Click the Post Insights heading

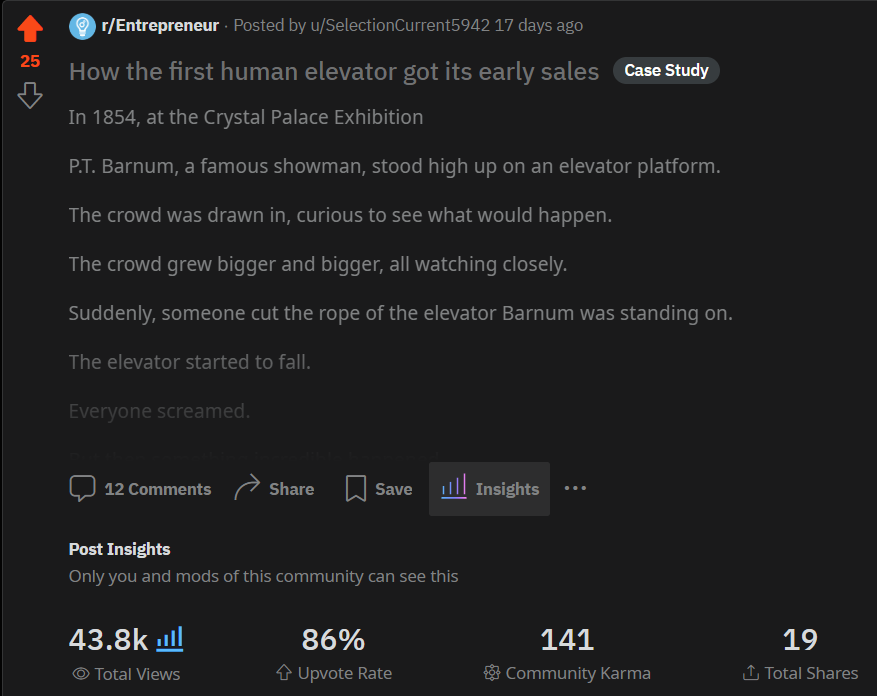120,549
